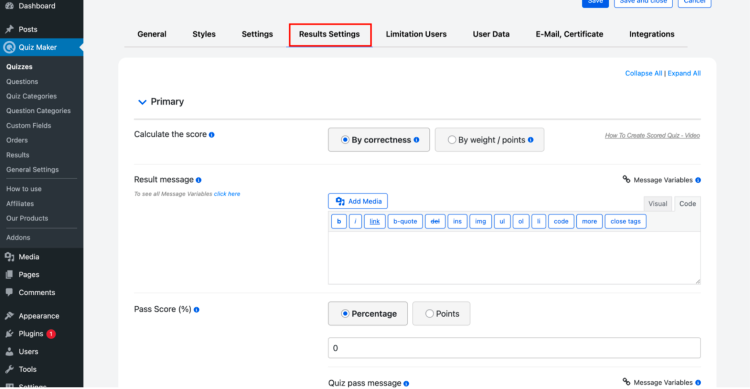Open the Styles tab

(204, 34)
